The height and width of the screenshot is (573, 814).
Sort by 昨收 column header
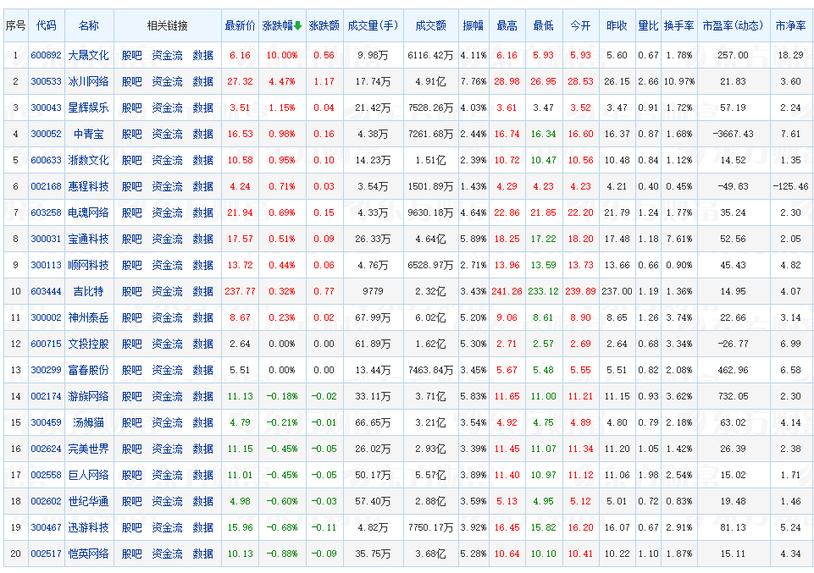(x=617, y=25)
